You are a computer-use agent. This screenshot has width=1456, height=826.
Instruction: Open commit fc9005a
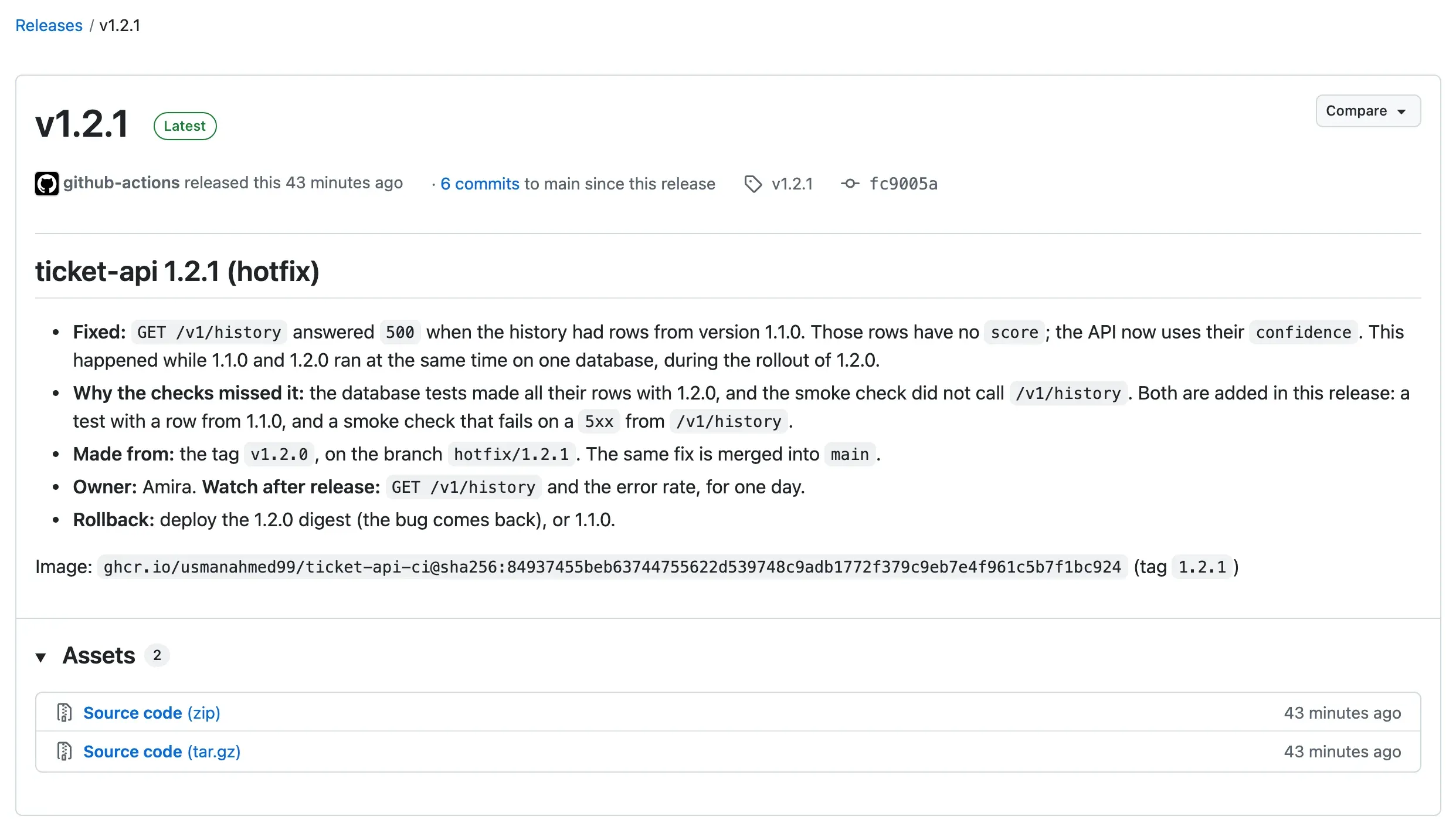[903, 184]
